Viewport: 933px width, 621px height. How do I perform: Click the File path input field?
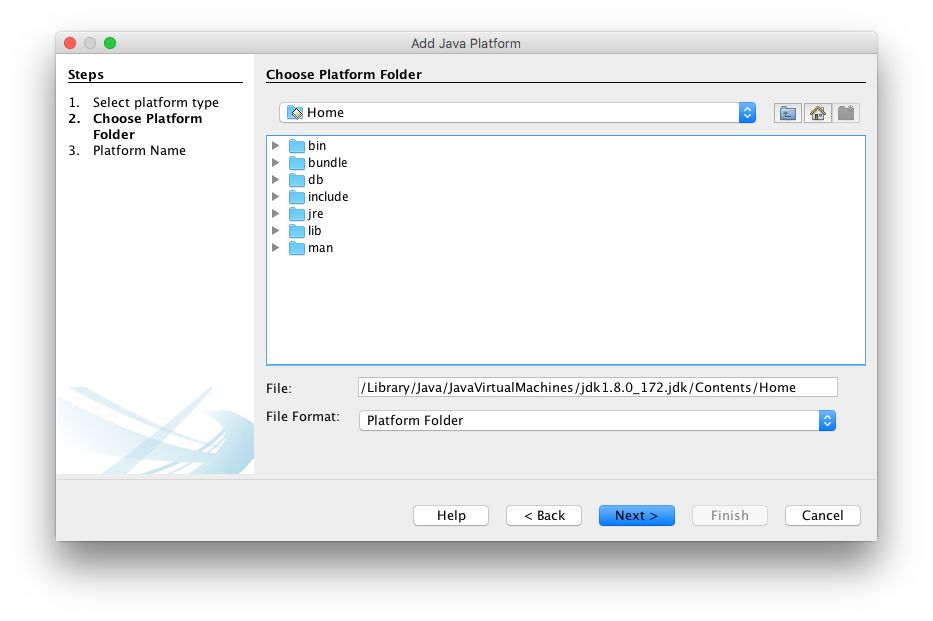pos(597,387)
